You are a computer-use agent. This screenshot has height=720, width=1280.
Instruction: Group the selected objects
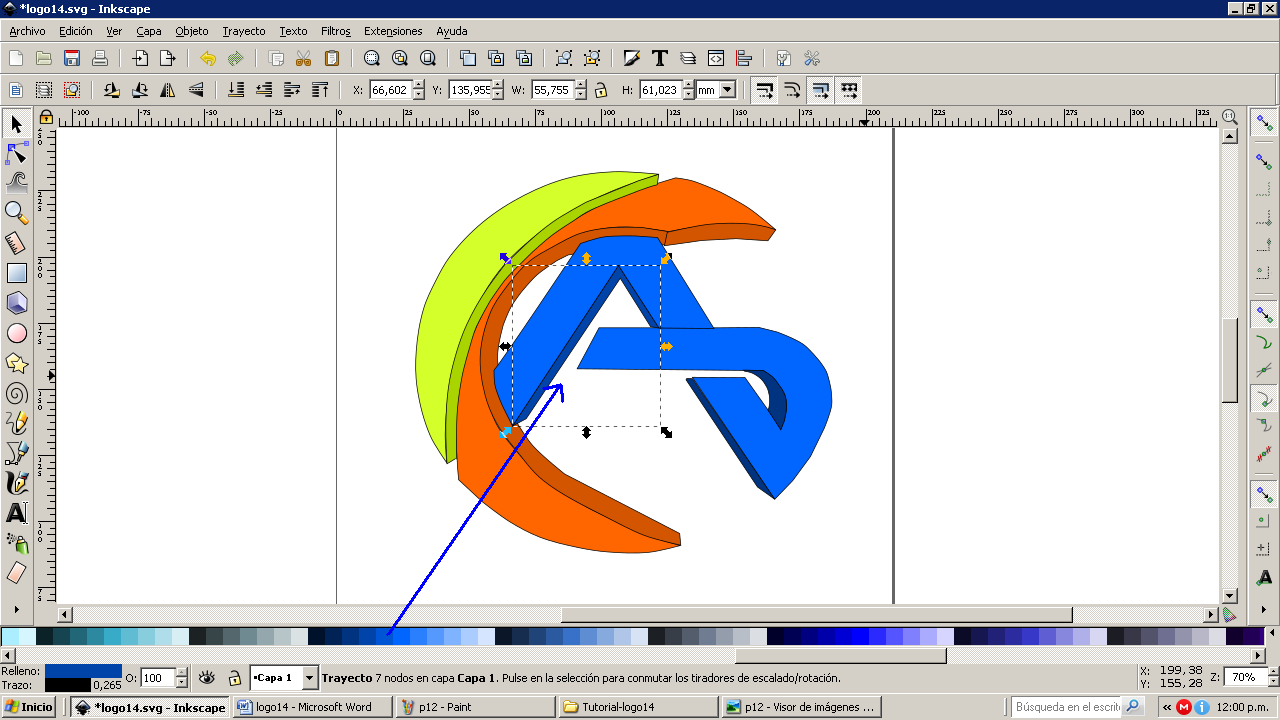(564, 58)
